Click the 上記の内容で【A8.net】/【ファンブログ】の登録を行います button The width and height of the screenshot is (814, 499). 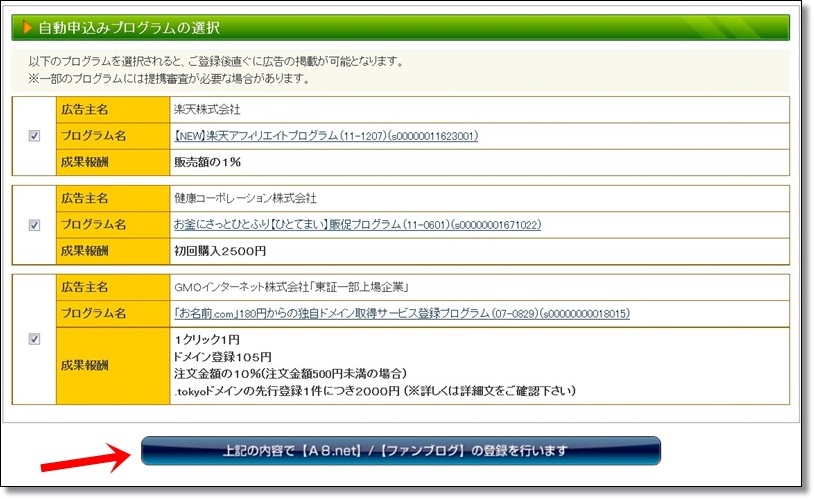pos(401,451)
